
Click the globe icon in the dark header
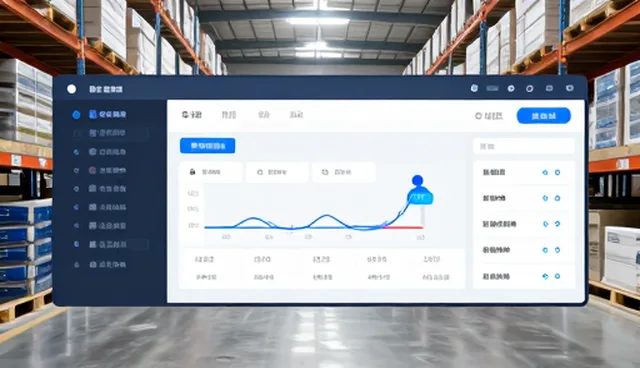474,88
